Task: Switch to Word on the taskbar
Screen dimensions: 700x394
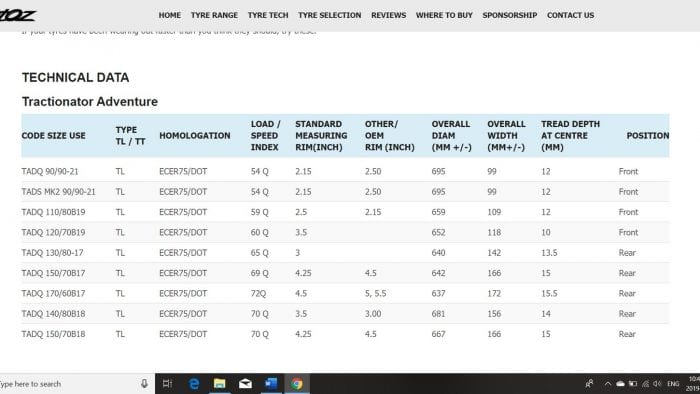Action: pos(271,384)
